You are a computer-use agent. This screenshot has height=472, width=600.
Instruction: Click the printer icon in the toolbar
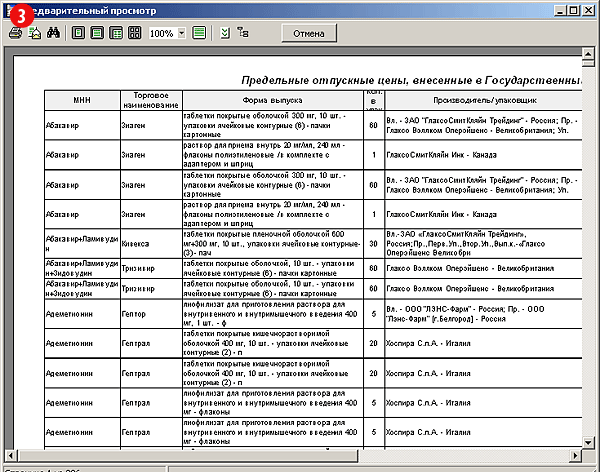tap(15, 33)
